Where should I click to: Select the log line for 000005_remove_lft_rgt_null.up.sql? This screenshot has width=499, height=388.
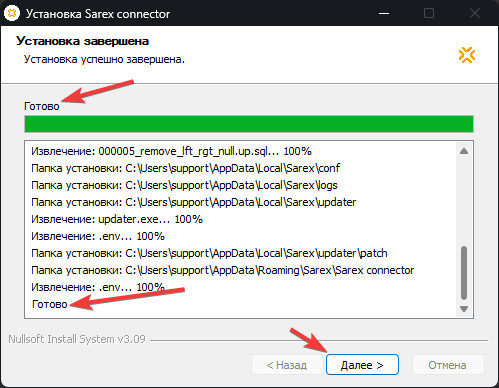click(172, 151)
